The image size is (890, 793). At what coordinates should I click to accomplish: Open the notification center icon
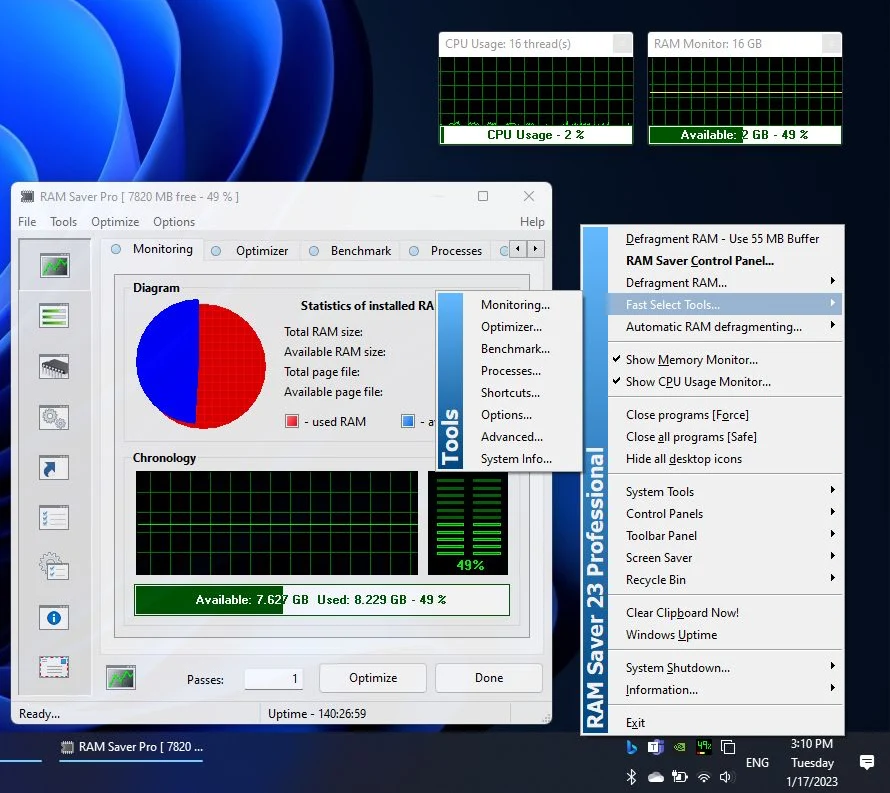pyautogui.click(x=867, y=762)
